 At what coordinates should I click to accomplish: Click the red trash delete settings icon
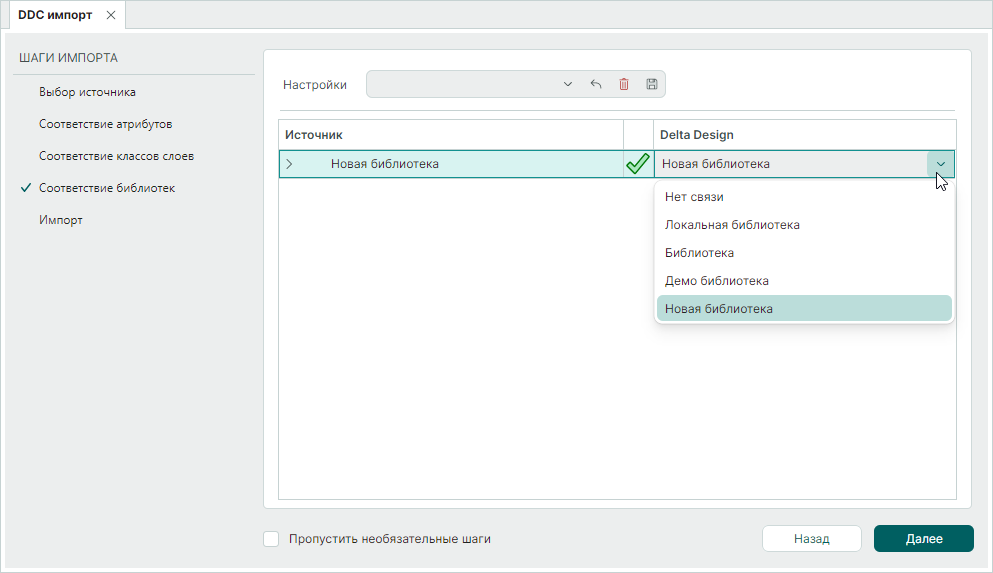tap(624, 84)
